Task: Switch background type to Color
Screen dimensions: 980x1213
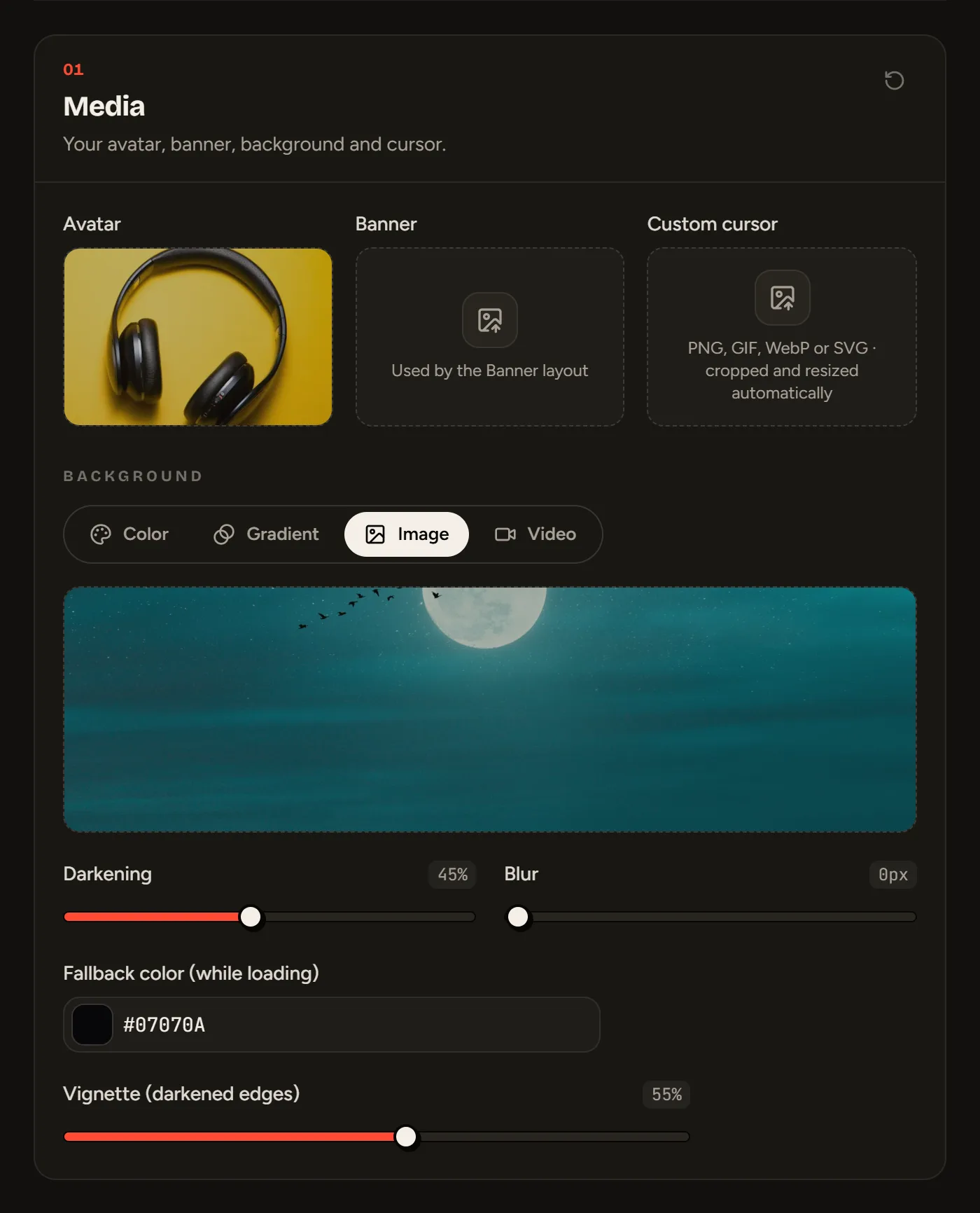Action: [x=130, y=534]
